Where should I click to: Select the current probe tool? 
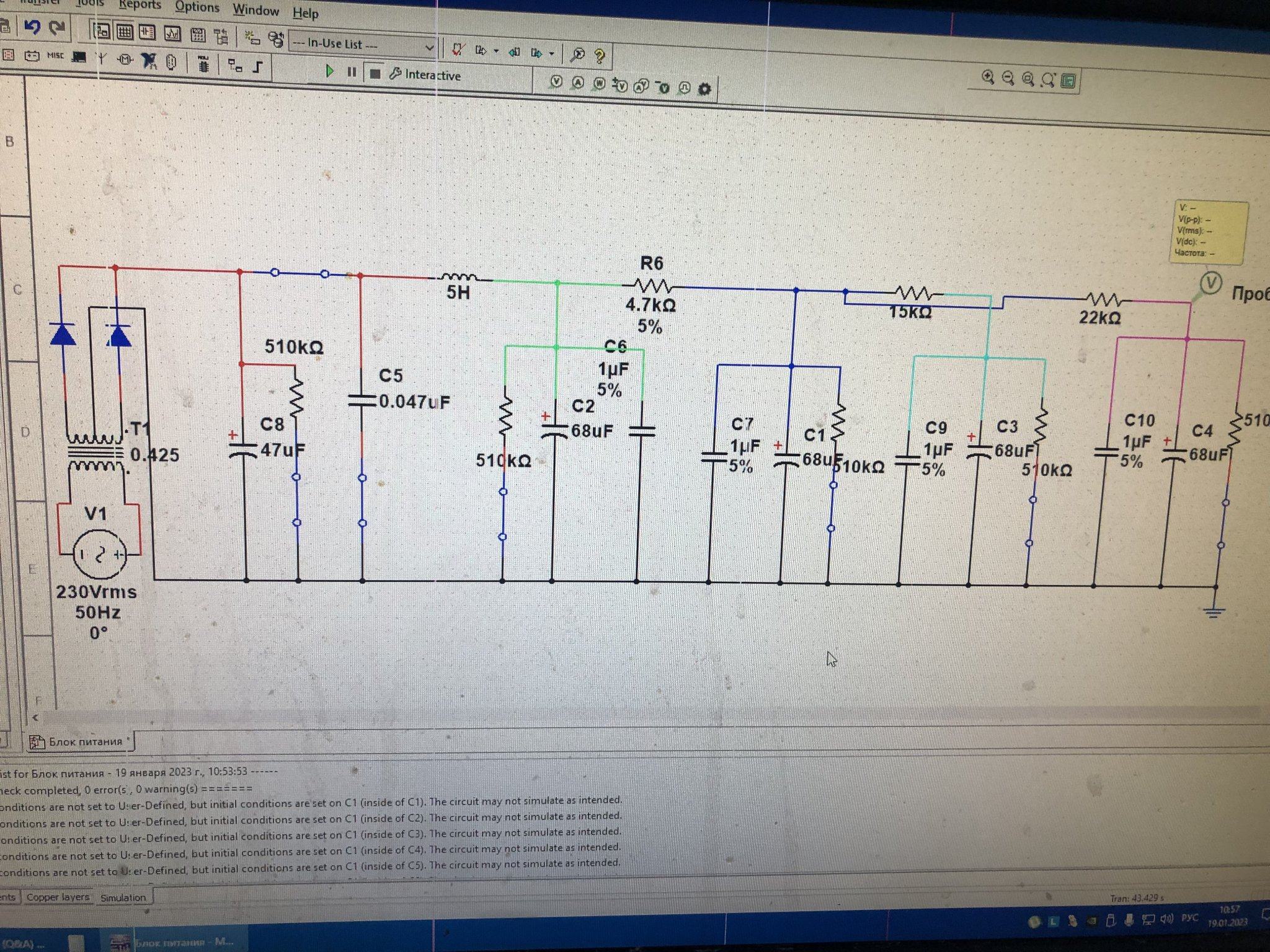[x=578, y=82]
